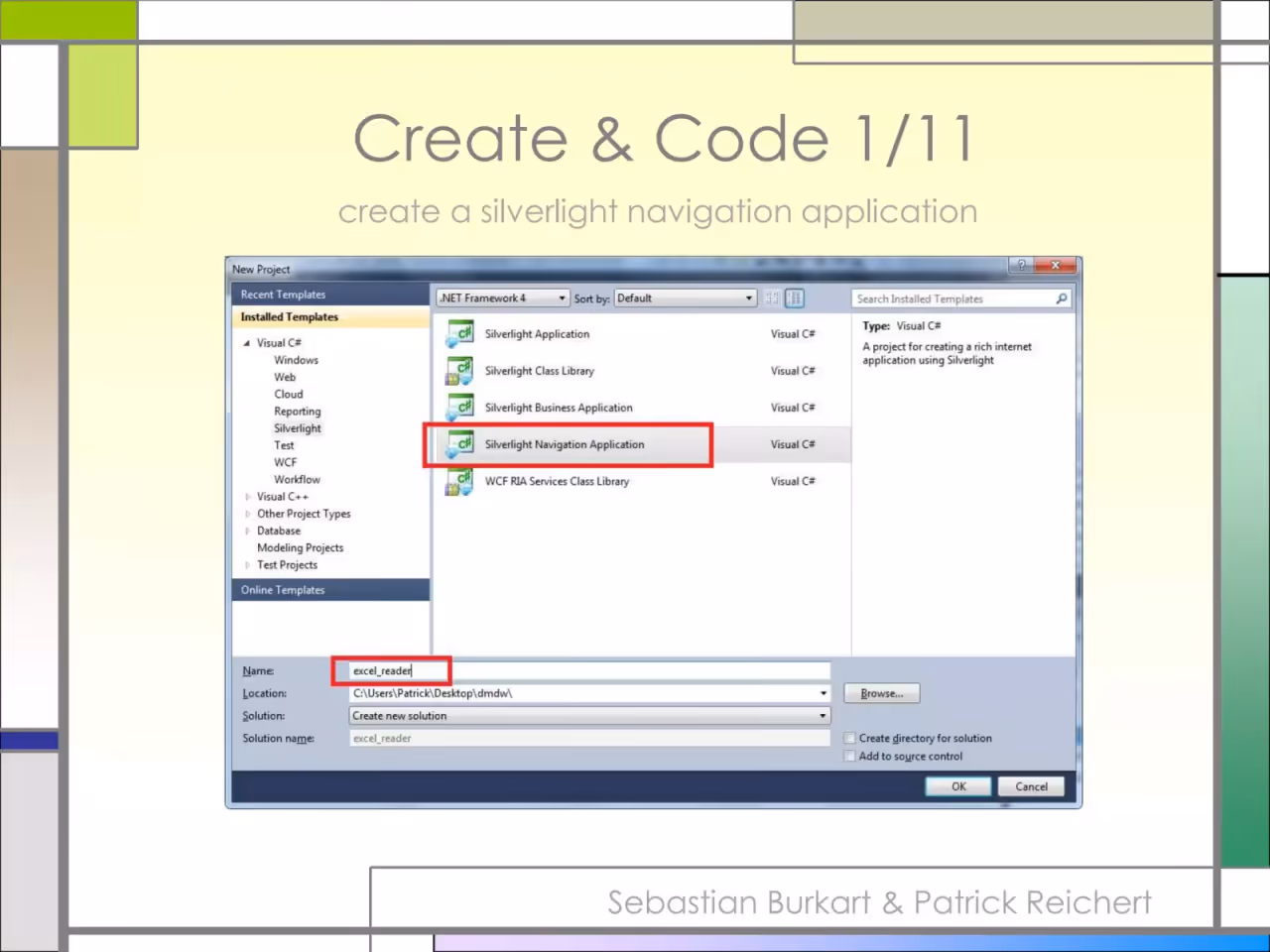This screenshot has height=952, width=1270.
Task: Click the OK button
Action: point(958,786)
